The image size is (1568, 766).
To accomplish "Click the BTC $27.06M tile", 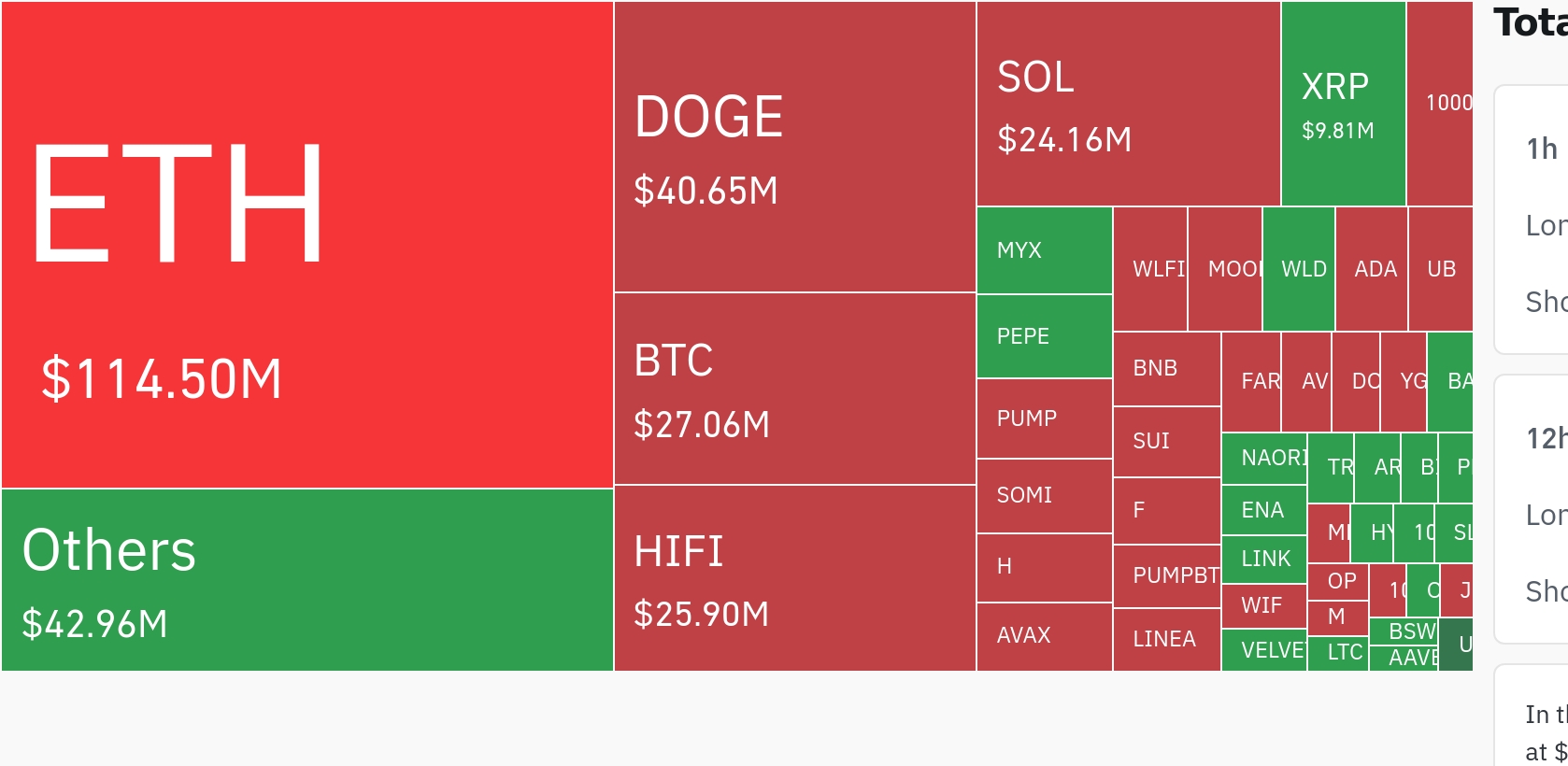I will pyautogui.click(x=794, y=389).
